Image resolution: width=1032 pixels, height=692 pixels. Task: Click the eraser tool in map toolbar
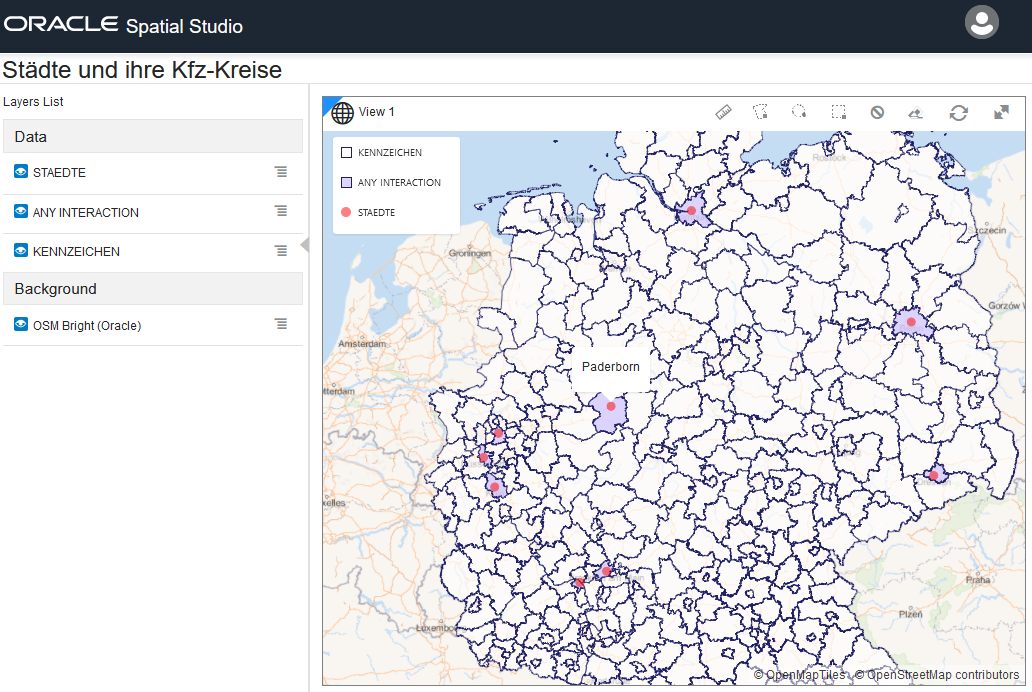(916, 113)
